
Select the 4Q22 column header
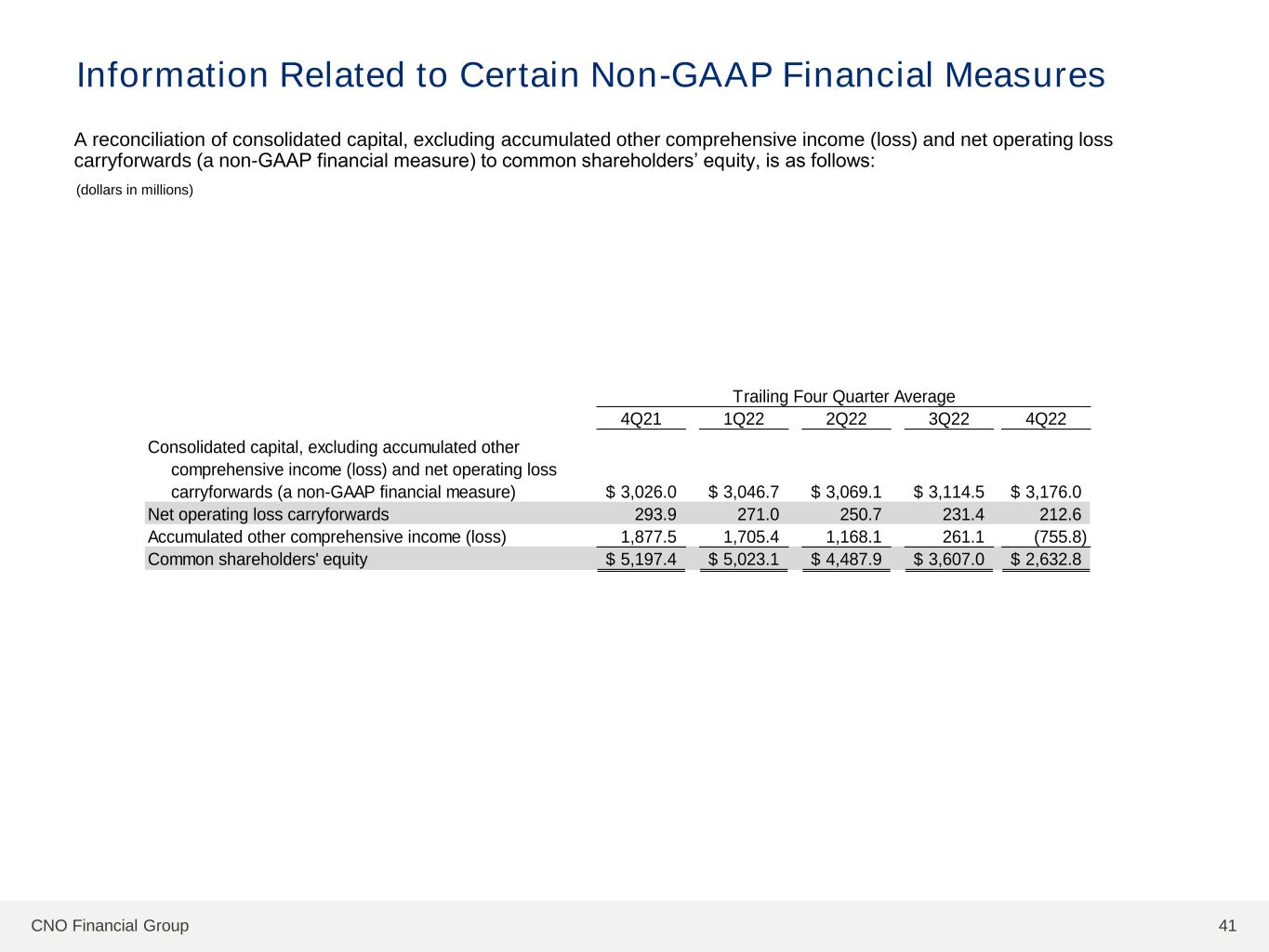(1046, 419)
